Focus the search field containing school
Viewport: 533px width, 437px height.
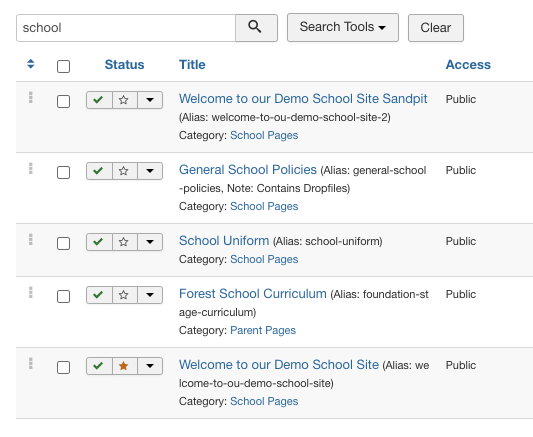pyautogui.click(x=126, y=28)
